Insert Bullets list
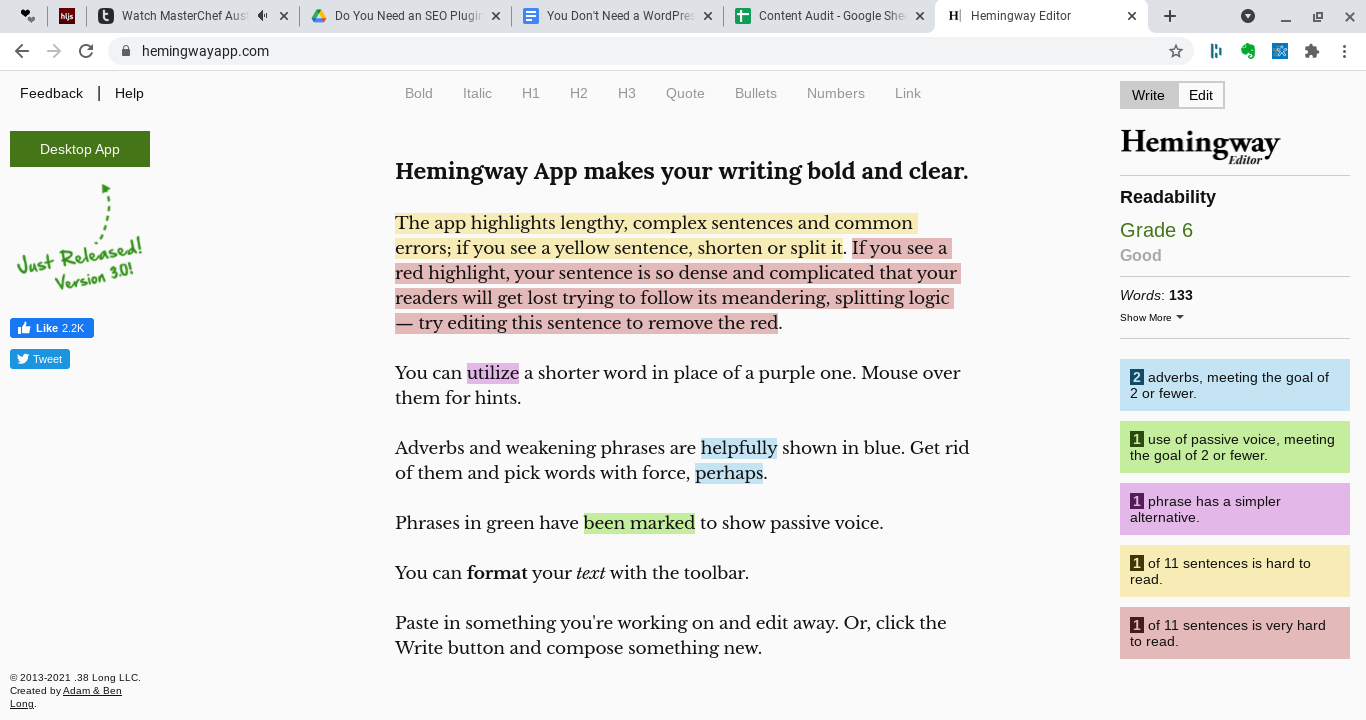 [x=756, y=93]
